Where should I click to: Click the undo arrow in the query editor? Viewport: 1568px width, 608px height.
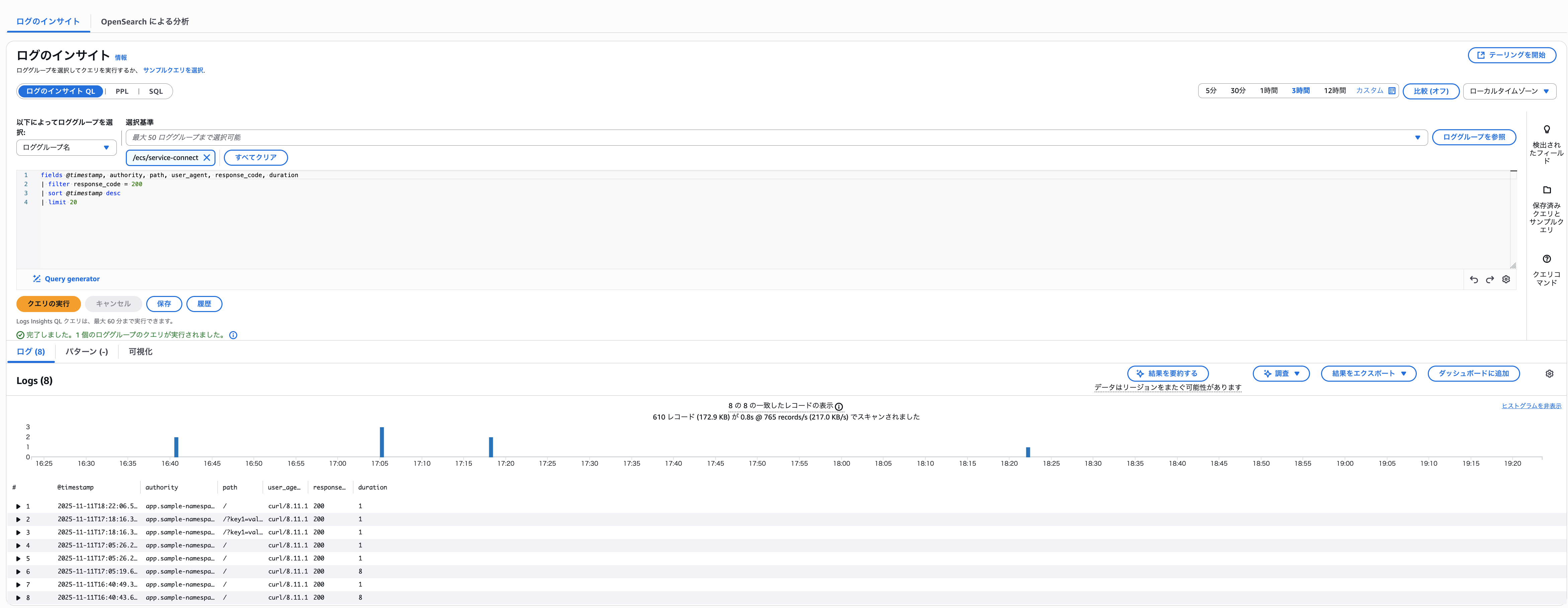1474,280
